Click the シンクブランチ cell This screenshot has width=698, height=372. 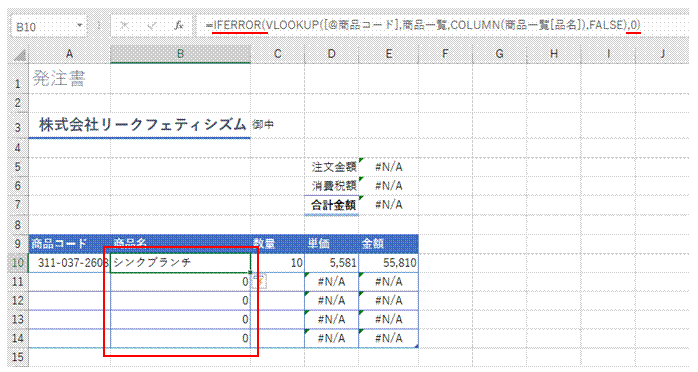tap(180, 263)
